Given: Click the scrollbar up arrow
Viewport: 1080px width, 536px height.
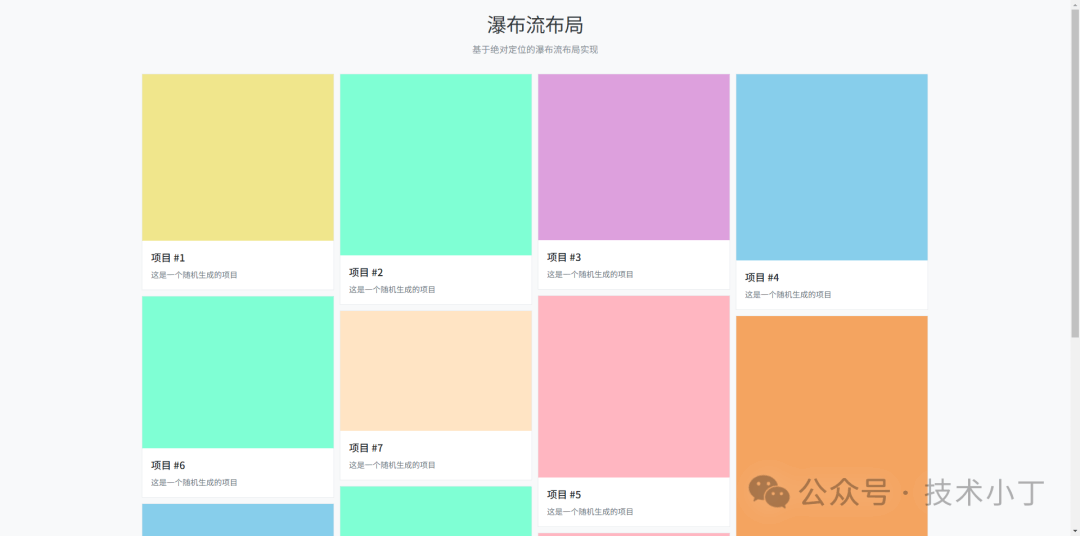Looking at the screenshot, I should (1074, 5).
